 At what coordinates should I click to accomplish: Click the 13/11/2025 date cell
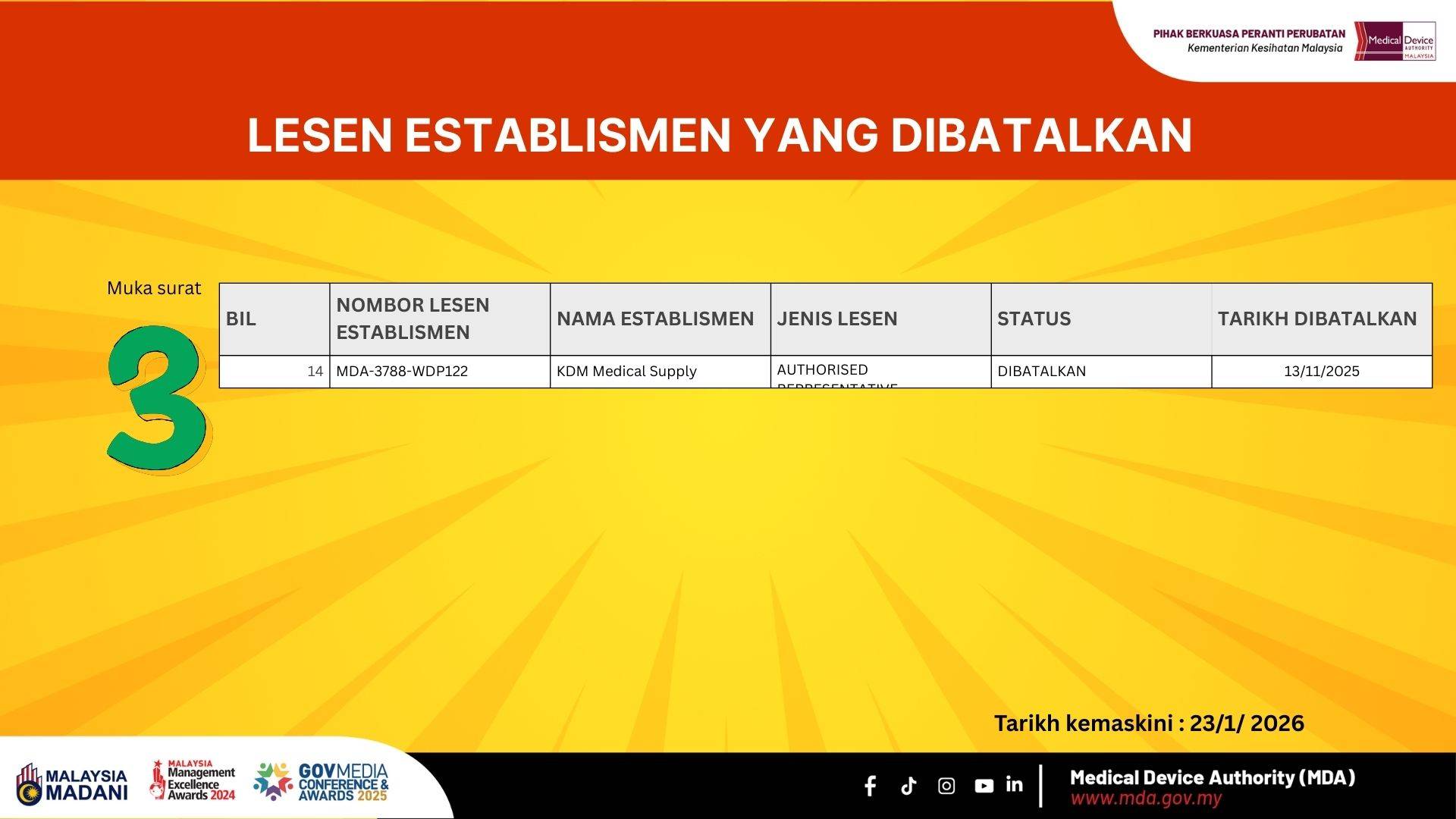[x=1321, y=372]
